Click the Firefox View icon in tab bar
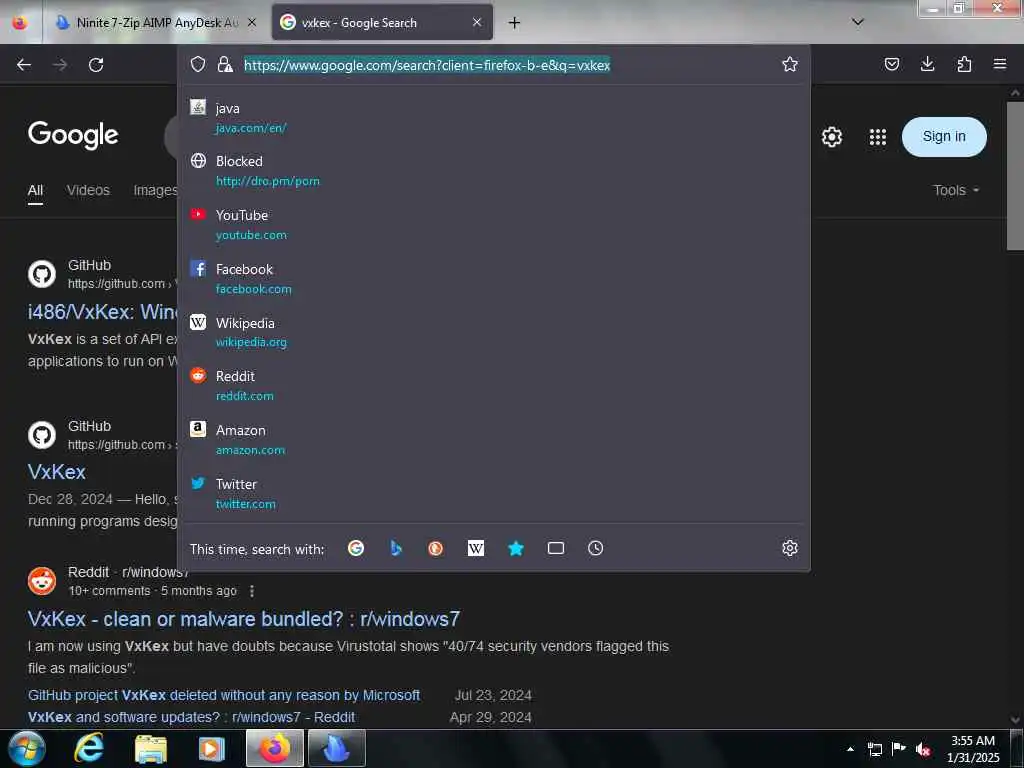The image size is (1024, 768). (x=20, y=23)
